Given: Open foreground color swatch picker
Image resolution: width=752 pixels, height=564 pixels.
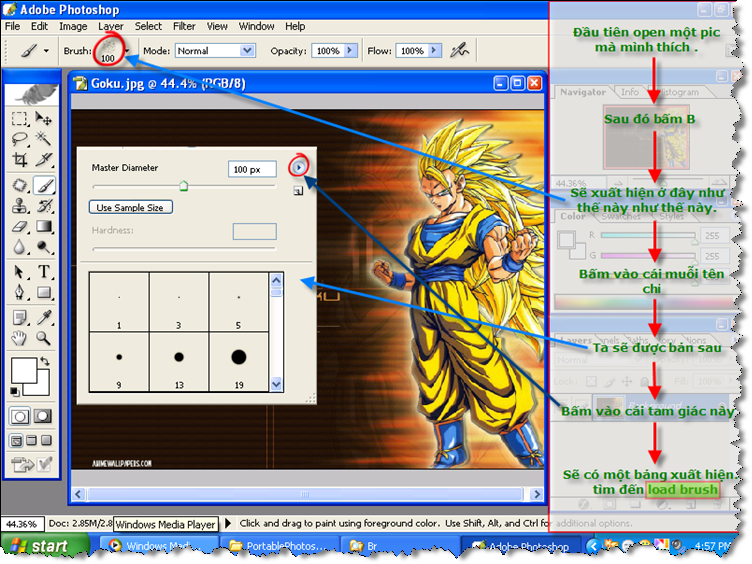Looking at the screenshot, I should coord(24,370).
